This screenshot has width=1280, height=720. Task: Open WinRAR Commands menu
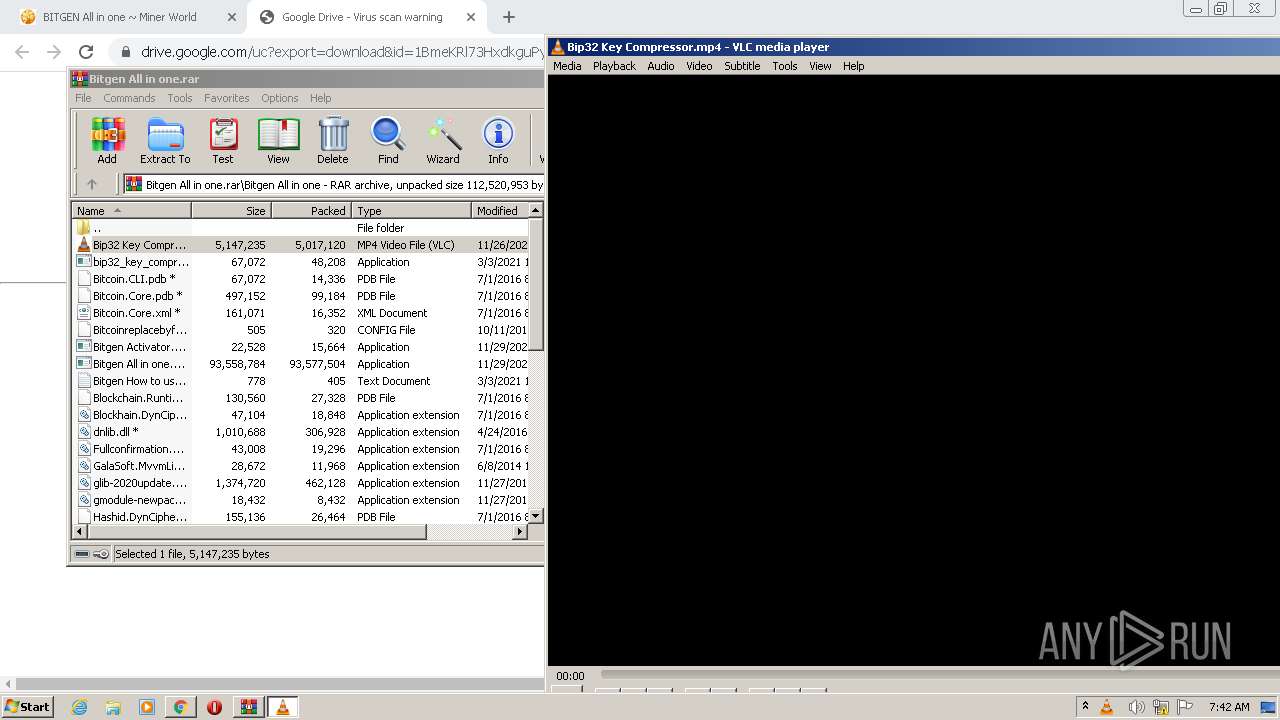coord(129,98)
